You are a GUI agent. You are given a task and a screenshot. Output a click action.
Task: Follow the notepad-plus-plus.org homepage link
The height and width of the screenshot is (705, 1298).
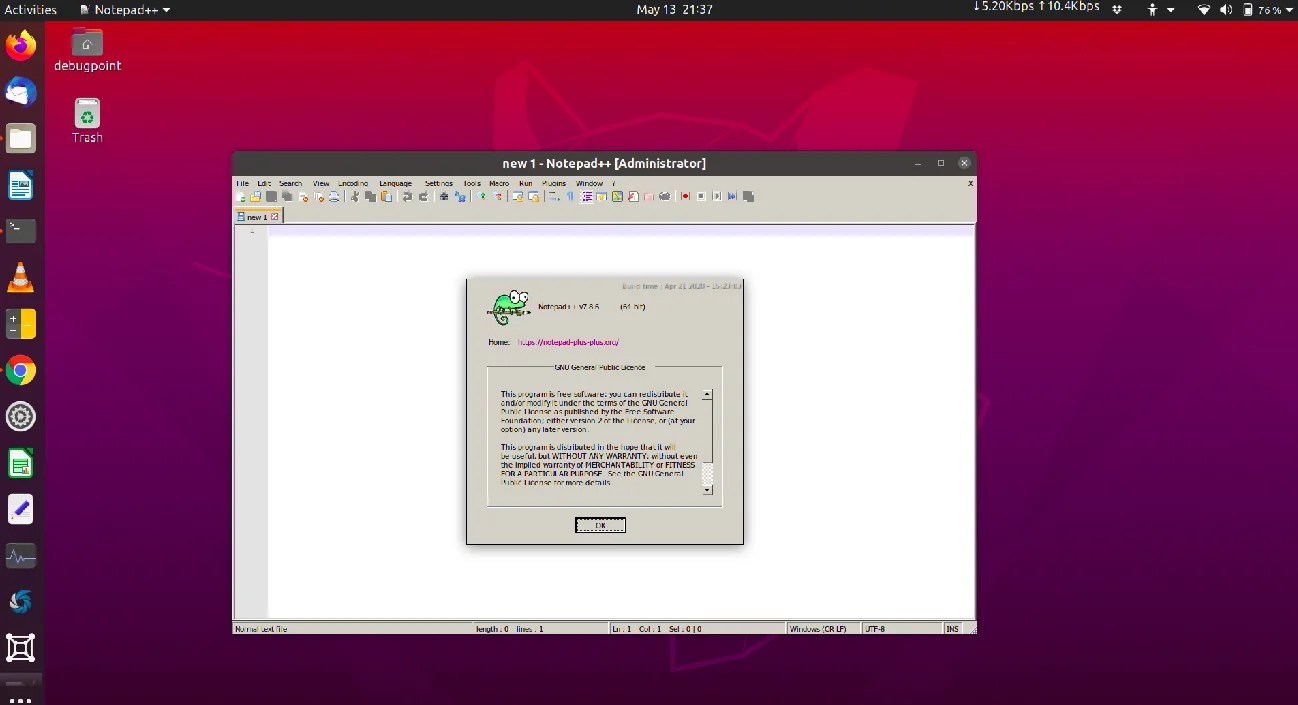[567, 341]
